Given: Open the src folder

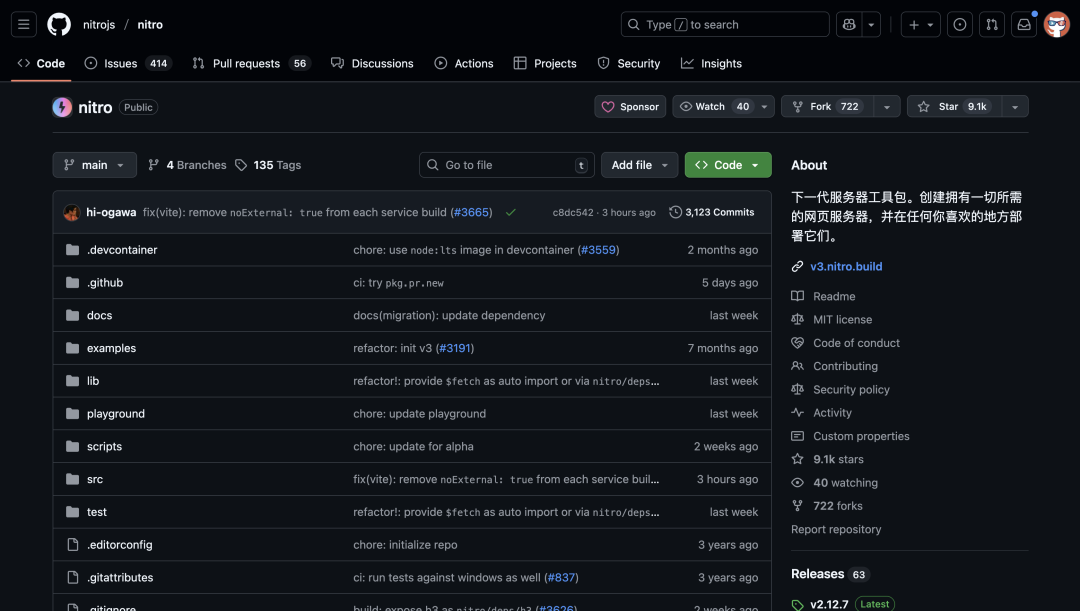Looking at the screenshot, I should point(95,479).
